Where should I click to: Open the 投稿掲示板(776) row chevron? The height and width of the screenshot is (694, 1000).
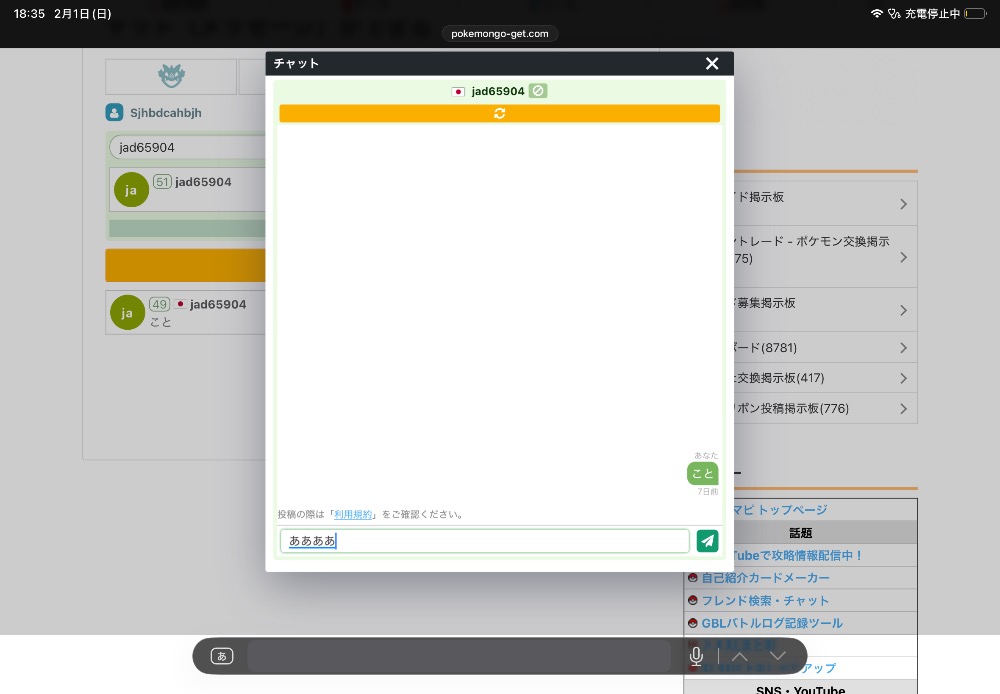(903, 408)
